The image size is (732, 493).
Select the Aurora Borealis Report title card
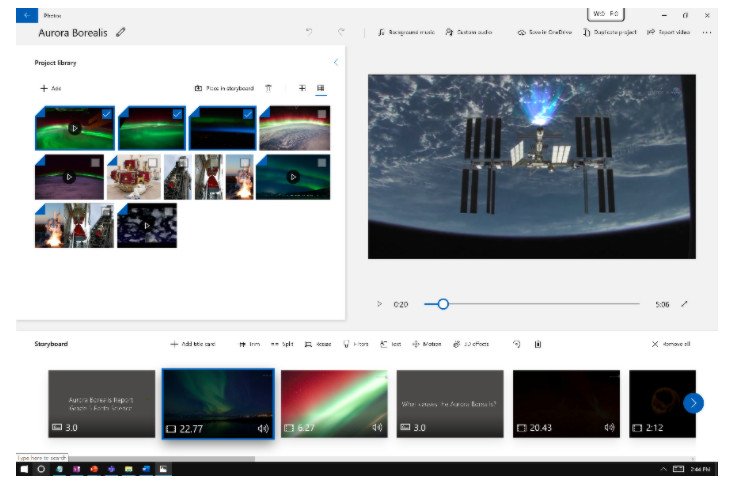[101, 404]
